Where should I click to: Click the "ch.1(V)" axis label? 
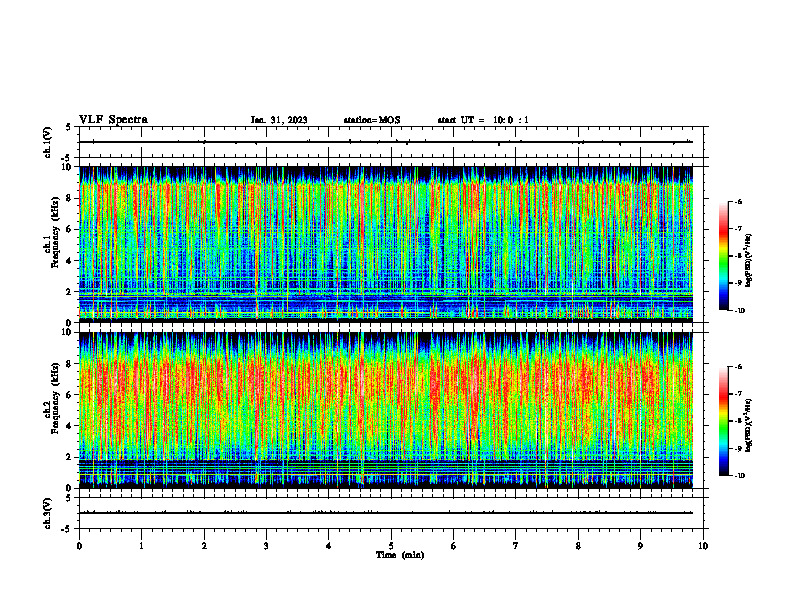point(48,142)
